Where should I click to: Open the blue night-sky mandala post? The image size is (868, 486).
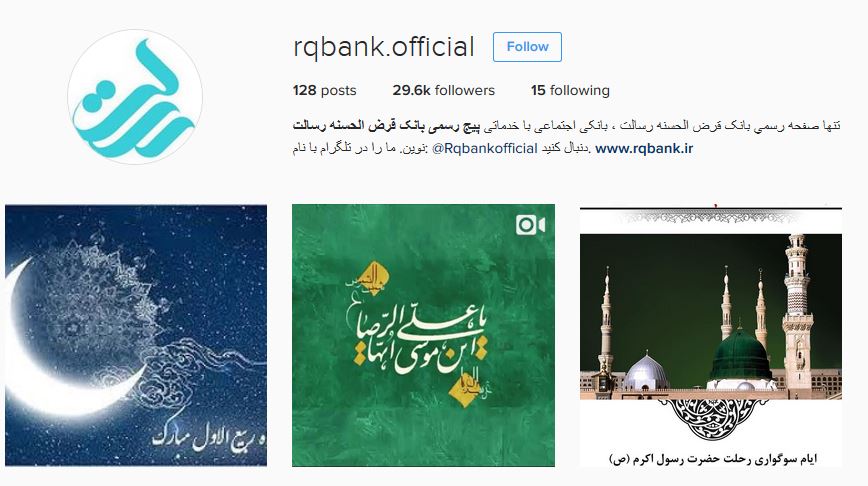(136, 335)
